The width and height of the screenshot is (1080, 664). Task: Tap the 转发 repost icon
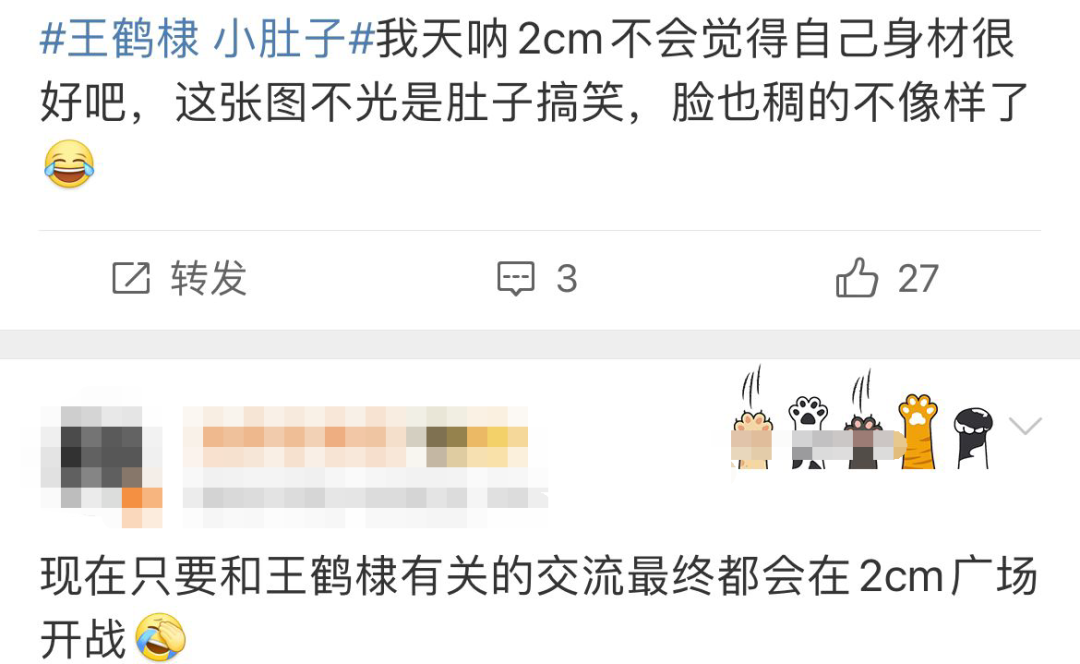coord(131,278)
